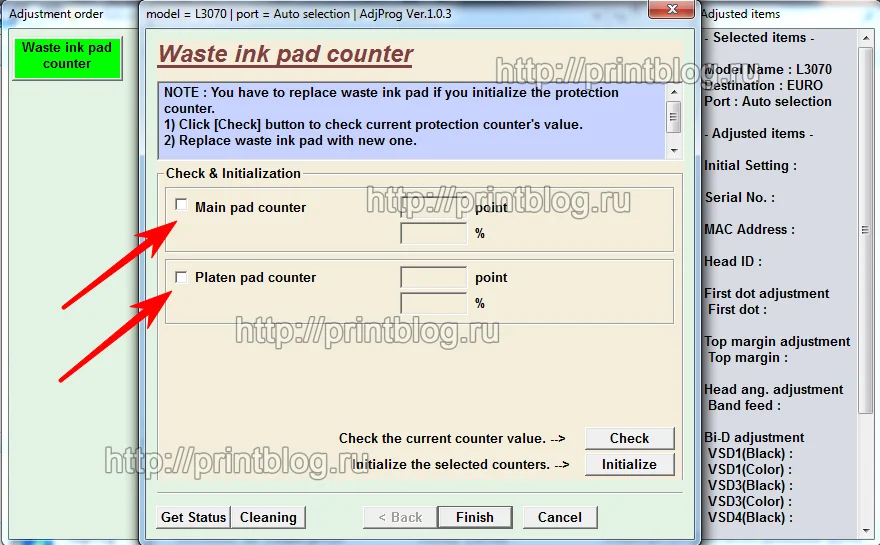Click the 'Port : Auto selection' line
Image resolution: width=880 pixels, height=545 pixels.
pyautogui.click(x=768, y=102)
